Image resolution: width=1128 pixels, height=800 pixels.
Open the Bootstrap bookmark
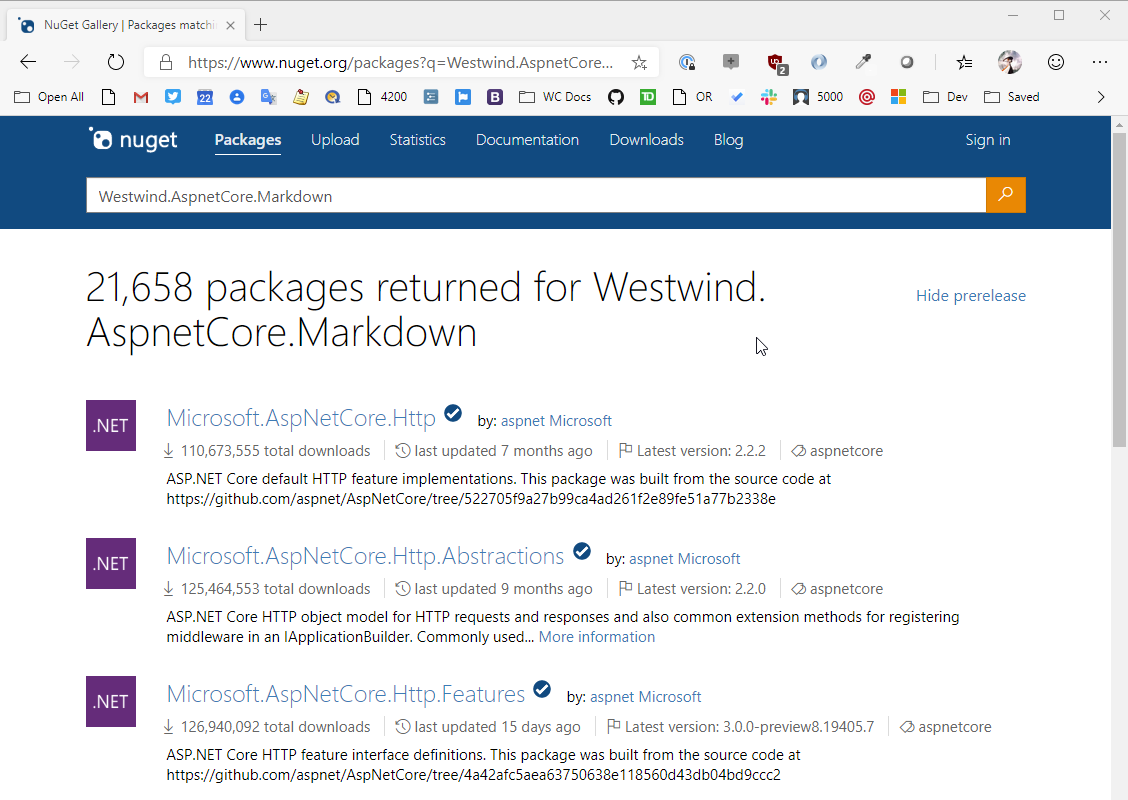495,97
